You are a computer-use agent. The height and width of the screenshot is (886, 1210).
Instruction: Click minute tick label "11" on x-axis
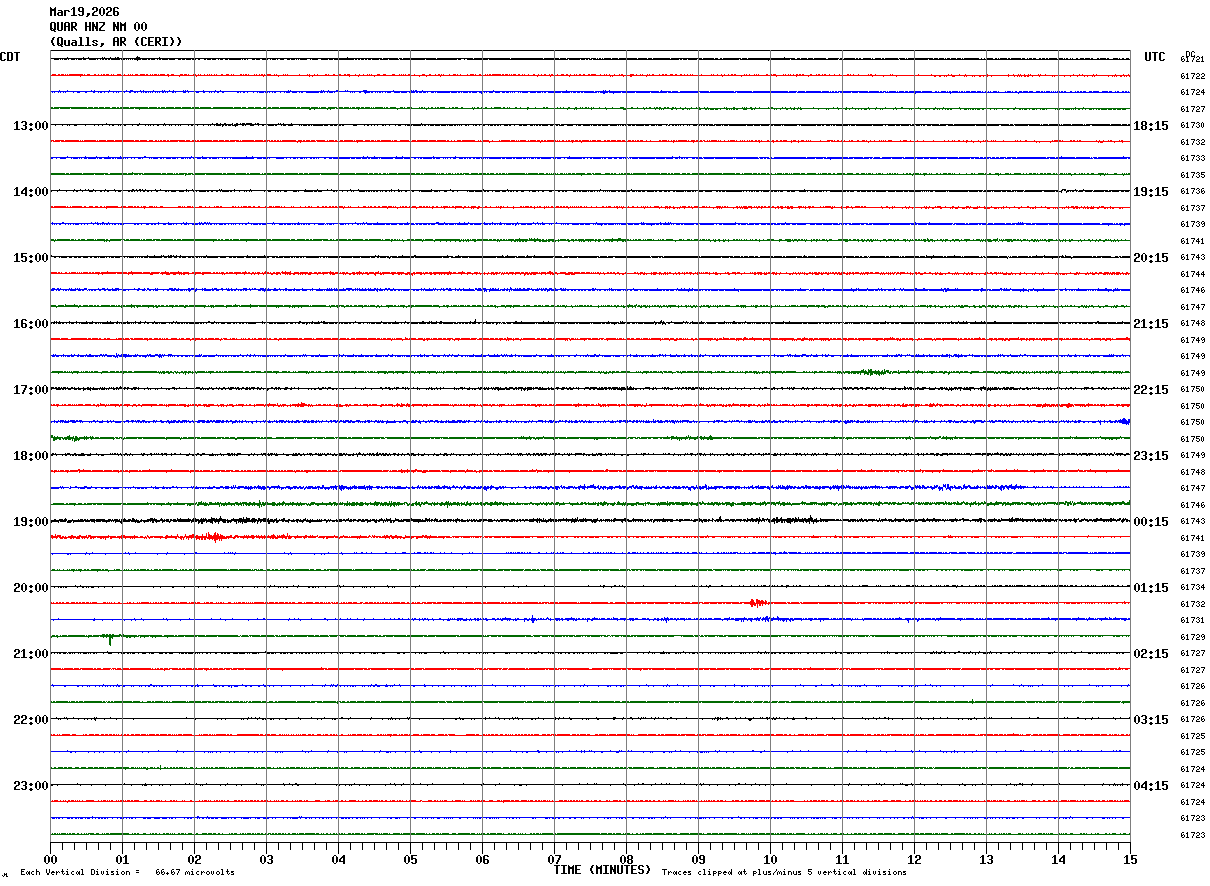click(842, 860)
